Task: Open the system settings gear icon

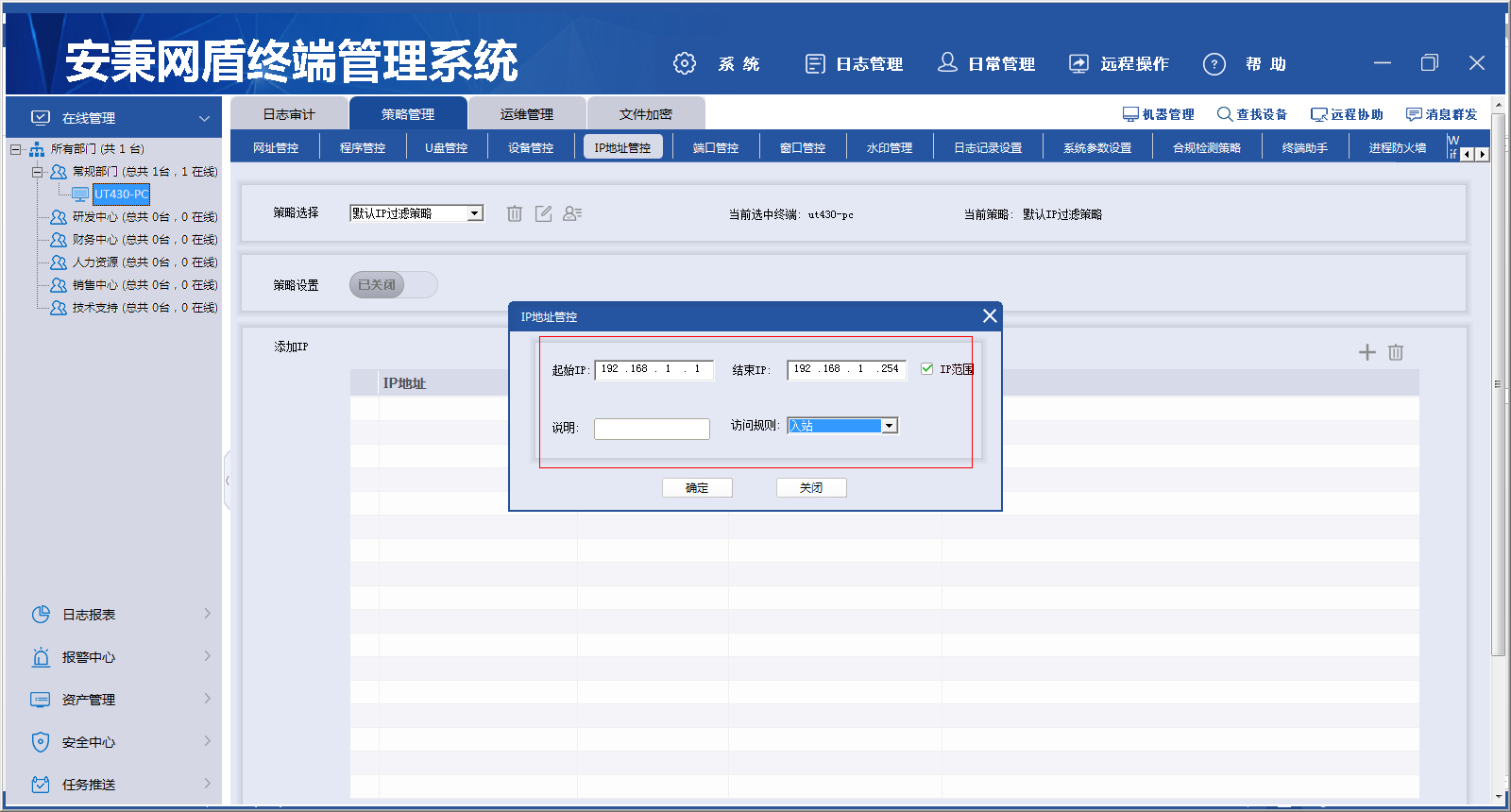Action: pos(685,63)
